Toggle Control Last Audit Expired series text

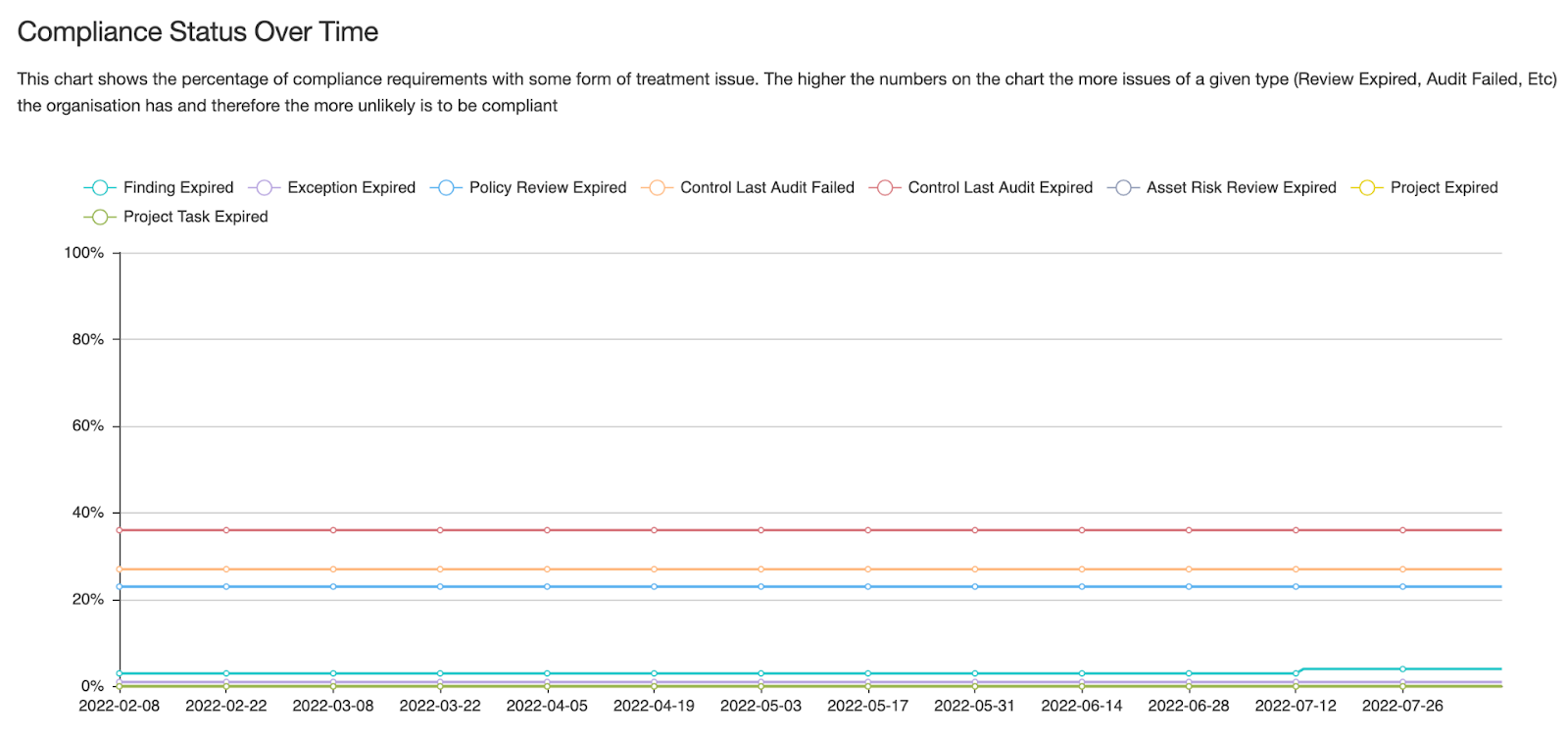[1001, 187]
